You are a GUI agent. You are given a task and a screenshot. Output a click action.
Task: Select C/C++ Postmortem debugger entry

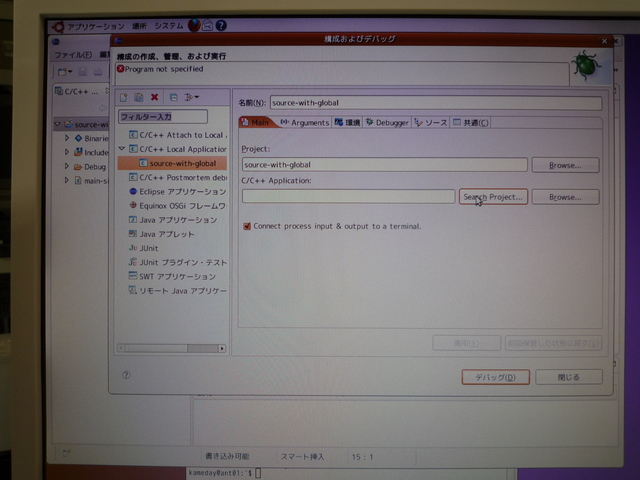click(178, 178)
